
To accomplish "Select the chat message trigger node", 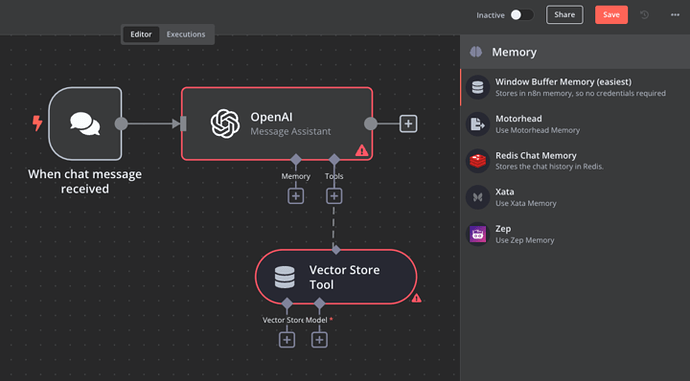I will click(85, 124).
